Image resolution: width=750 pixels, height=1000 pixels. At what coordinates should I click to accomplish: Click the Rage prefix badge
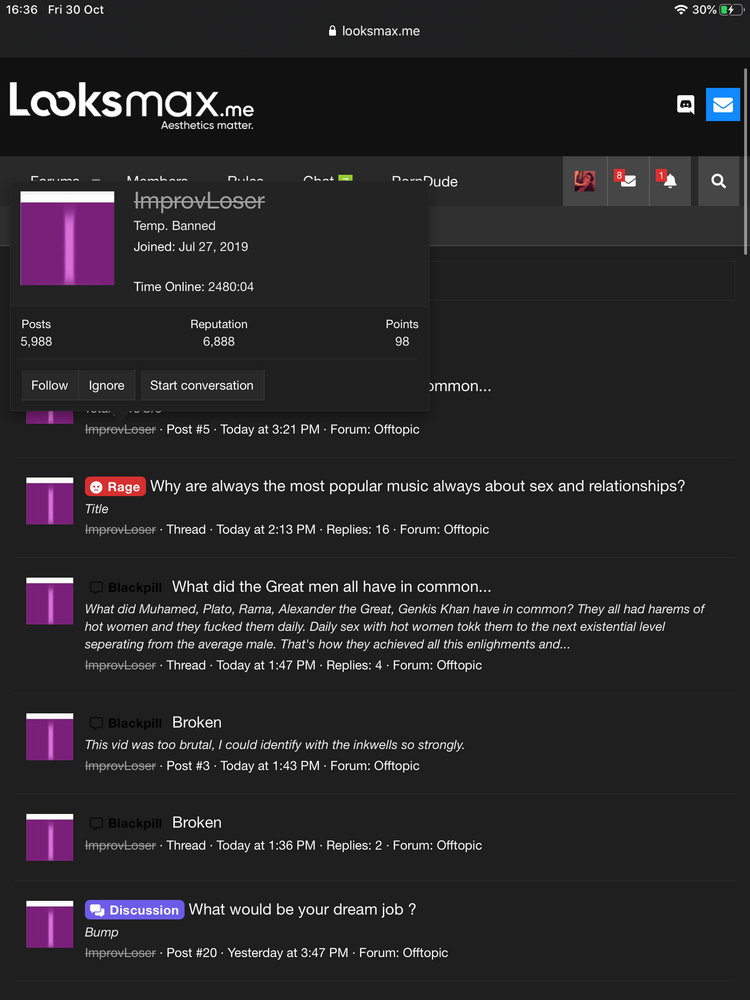(115, 487)
